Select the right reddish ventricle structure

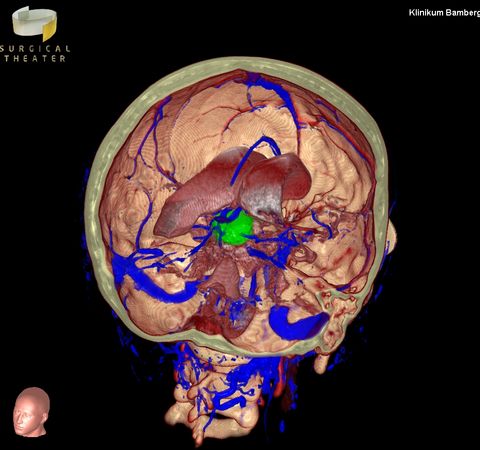275,183
